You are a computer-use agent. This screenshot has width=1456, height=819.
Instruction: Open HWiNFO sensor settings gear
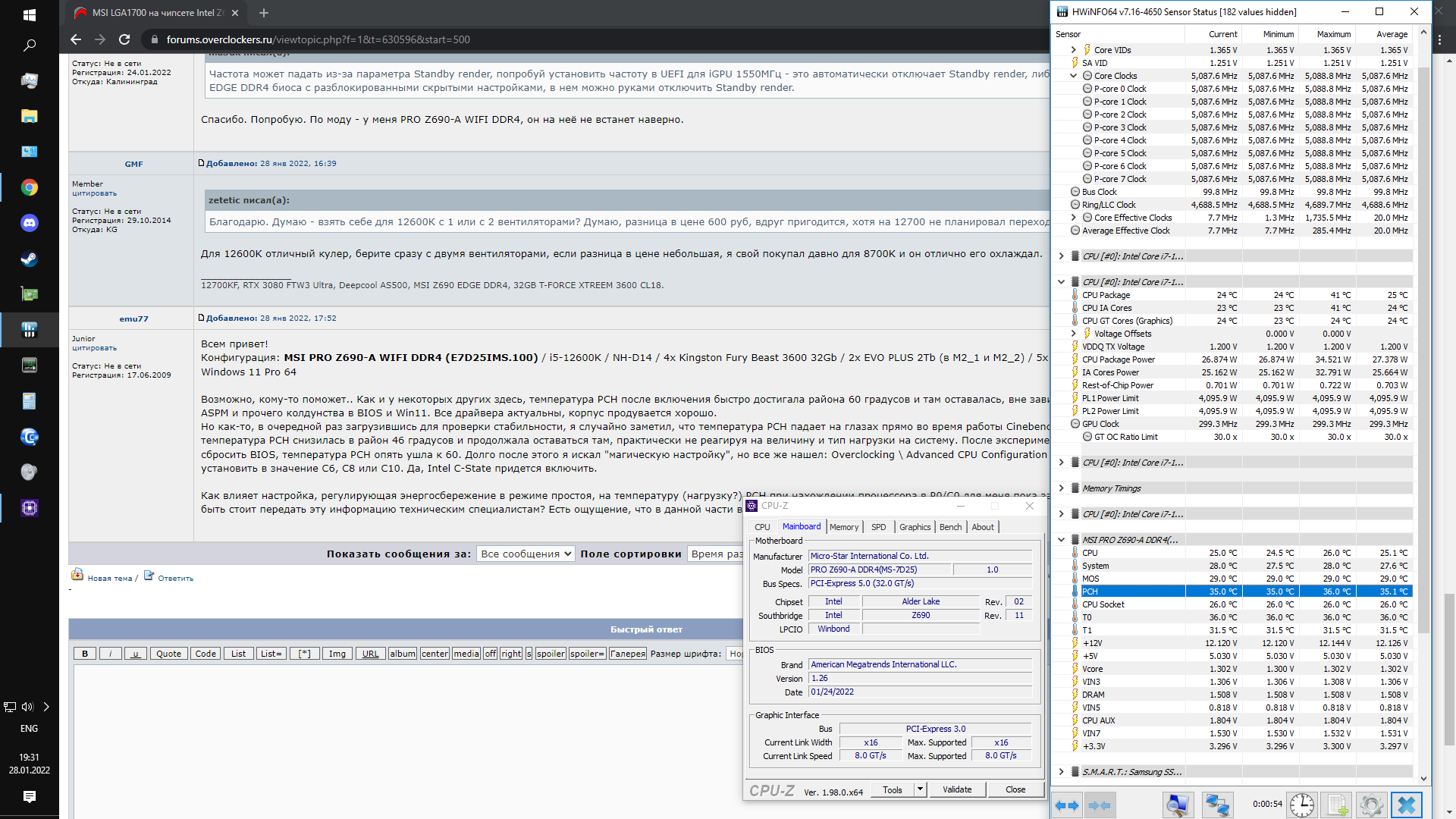(x=1371, y=805)
